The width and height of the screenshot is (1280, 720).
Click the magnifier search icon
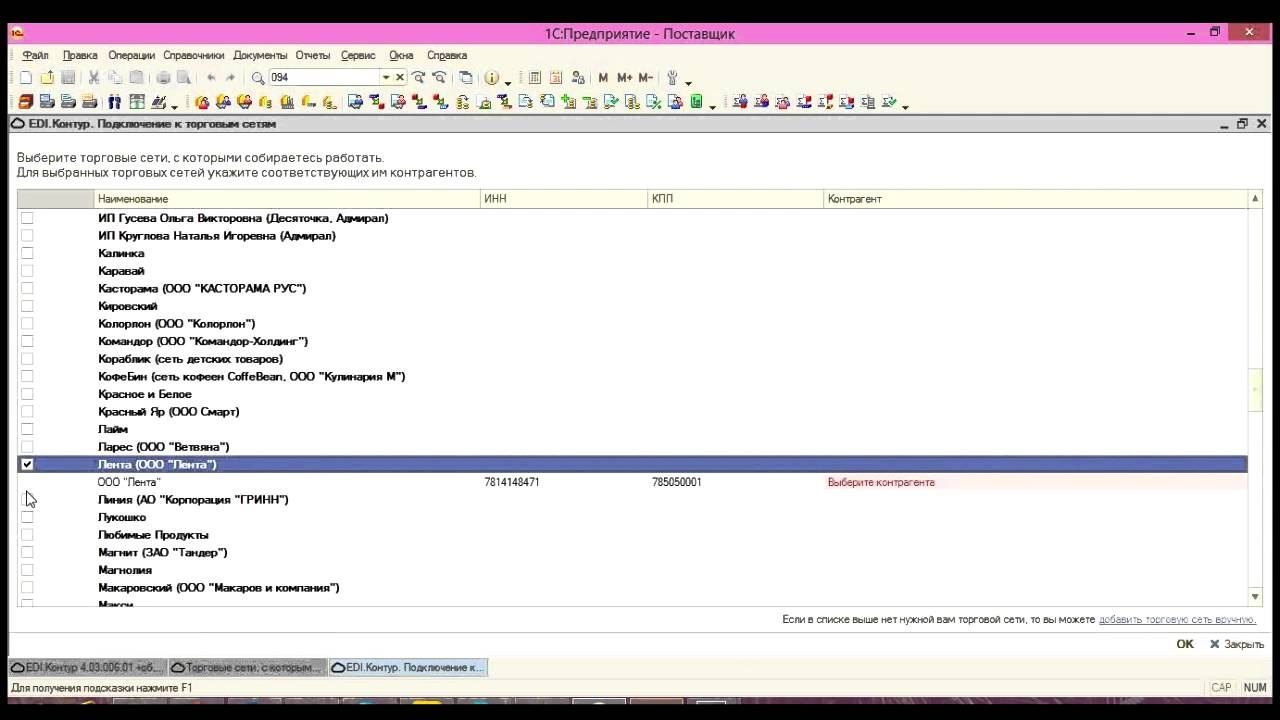[x=258, y=78]
